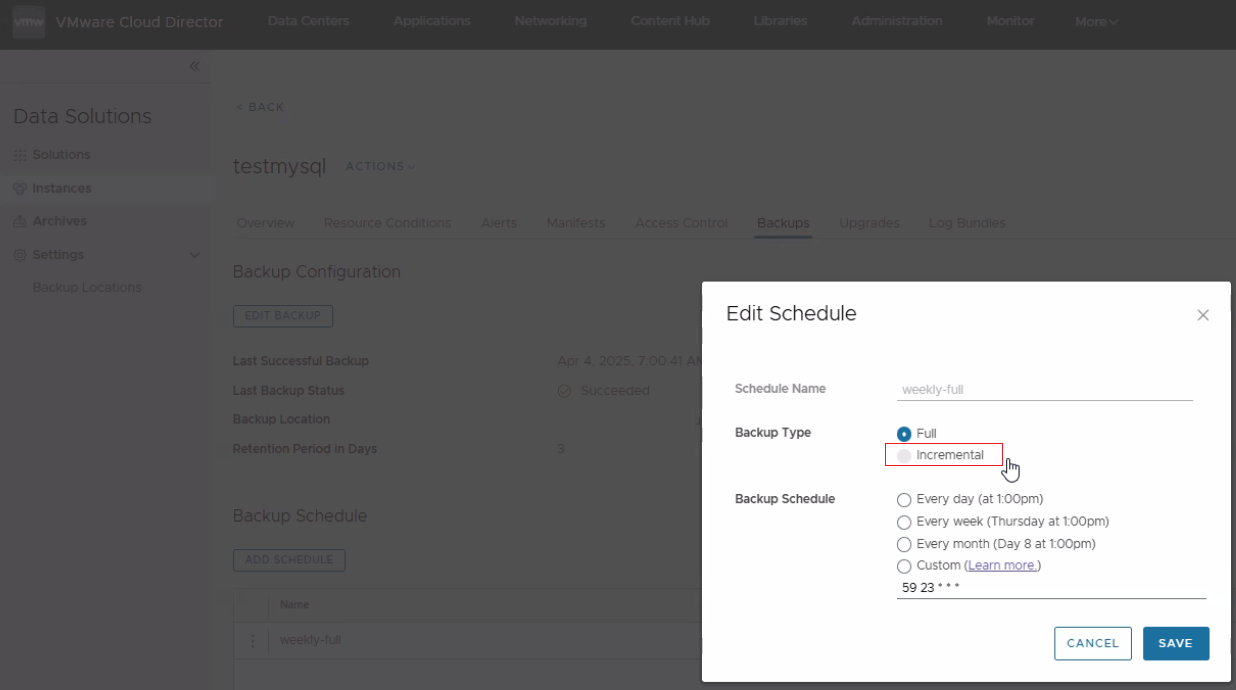Screen dimensions: 1236x690
Task: Switch to the Backups tab
Action: click(783, 223)
